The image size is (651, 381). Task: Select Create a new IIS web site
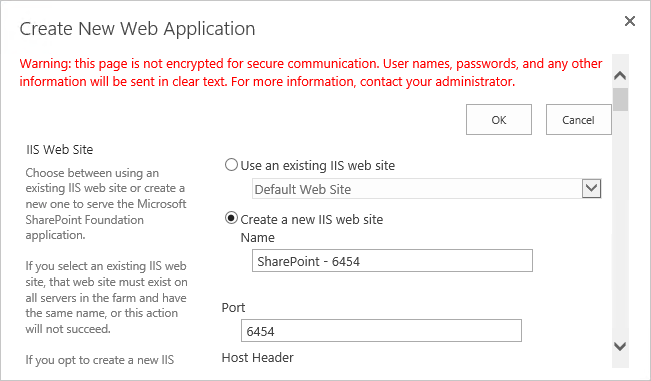231,218
